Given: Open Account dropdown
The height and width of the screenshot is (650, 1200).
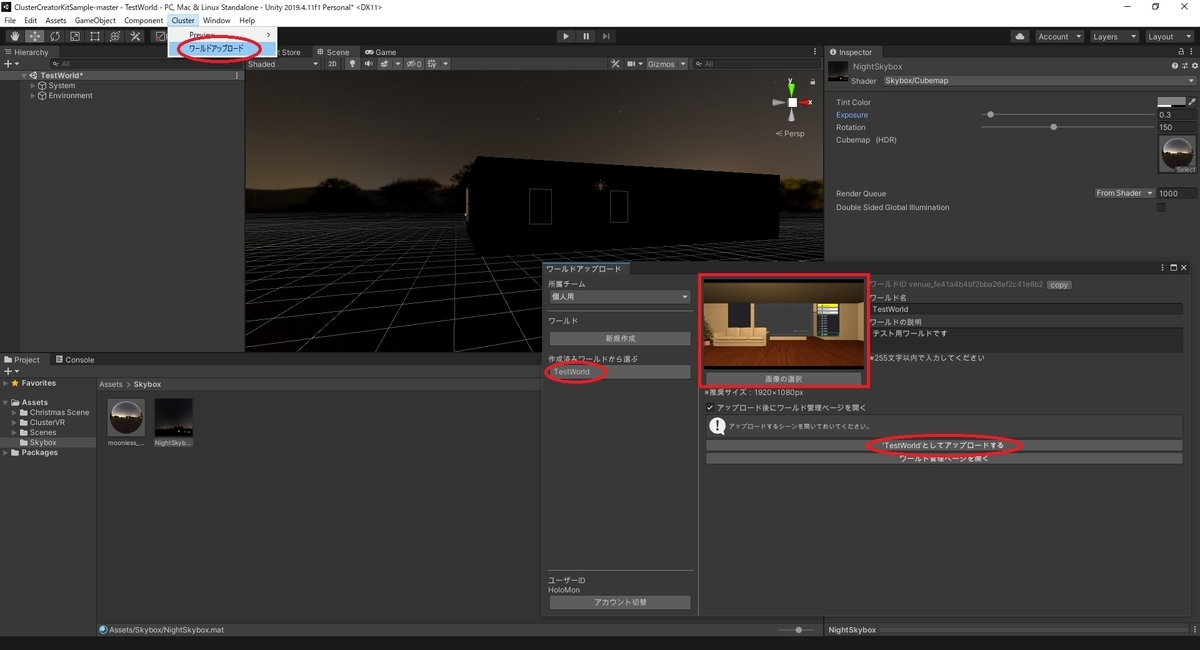Looking at the screenshot, I should click(x=1058, y=36).
